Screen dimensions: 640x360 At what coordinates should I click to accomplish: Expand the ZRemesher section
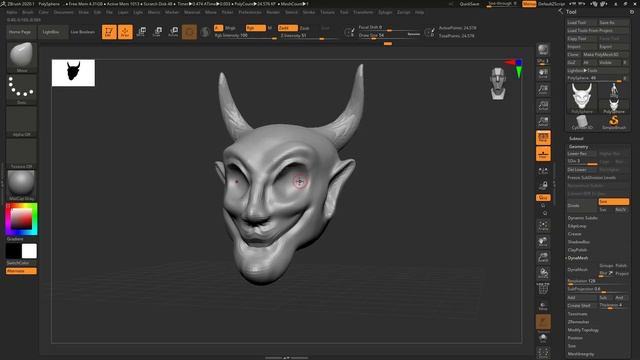[578, 322]
